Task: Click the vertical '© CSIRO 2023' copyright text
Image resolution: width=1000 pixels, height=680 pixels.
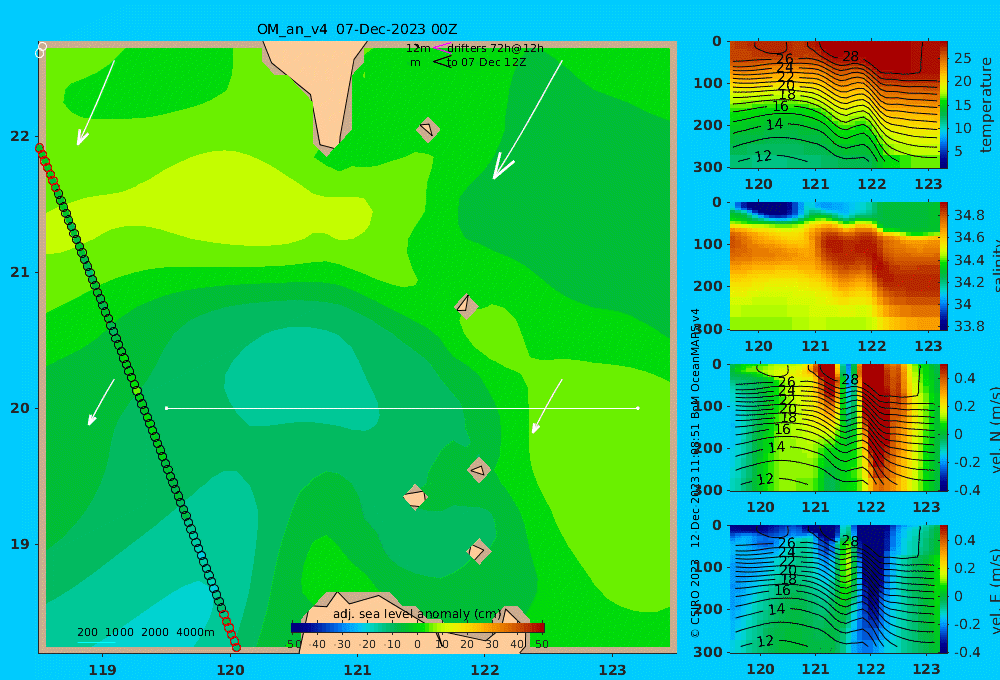Action: pyautogui.click(x=696, y=598)
